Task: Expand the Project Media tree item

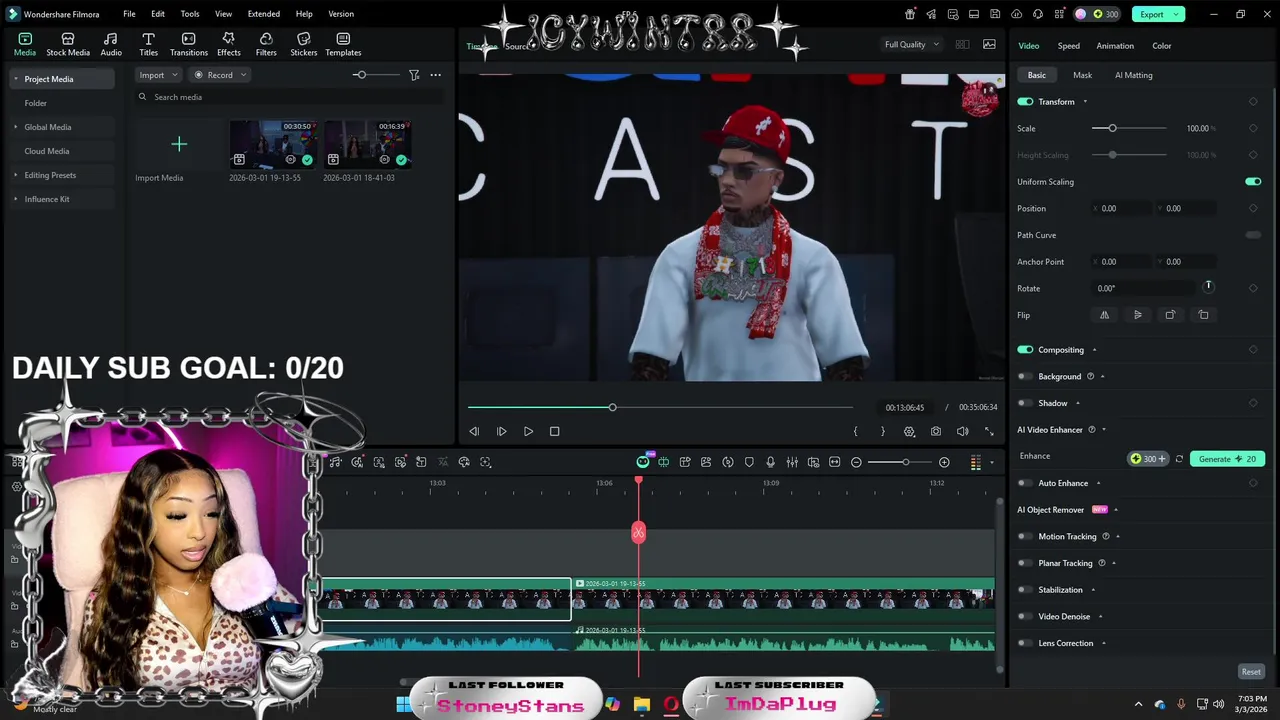Action: pos(16,79)
